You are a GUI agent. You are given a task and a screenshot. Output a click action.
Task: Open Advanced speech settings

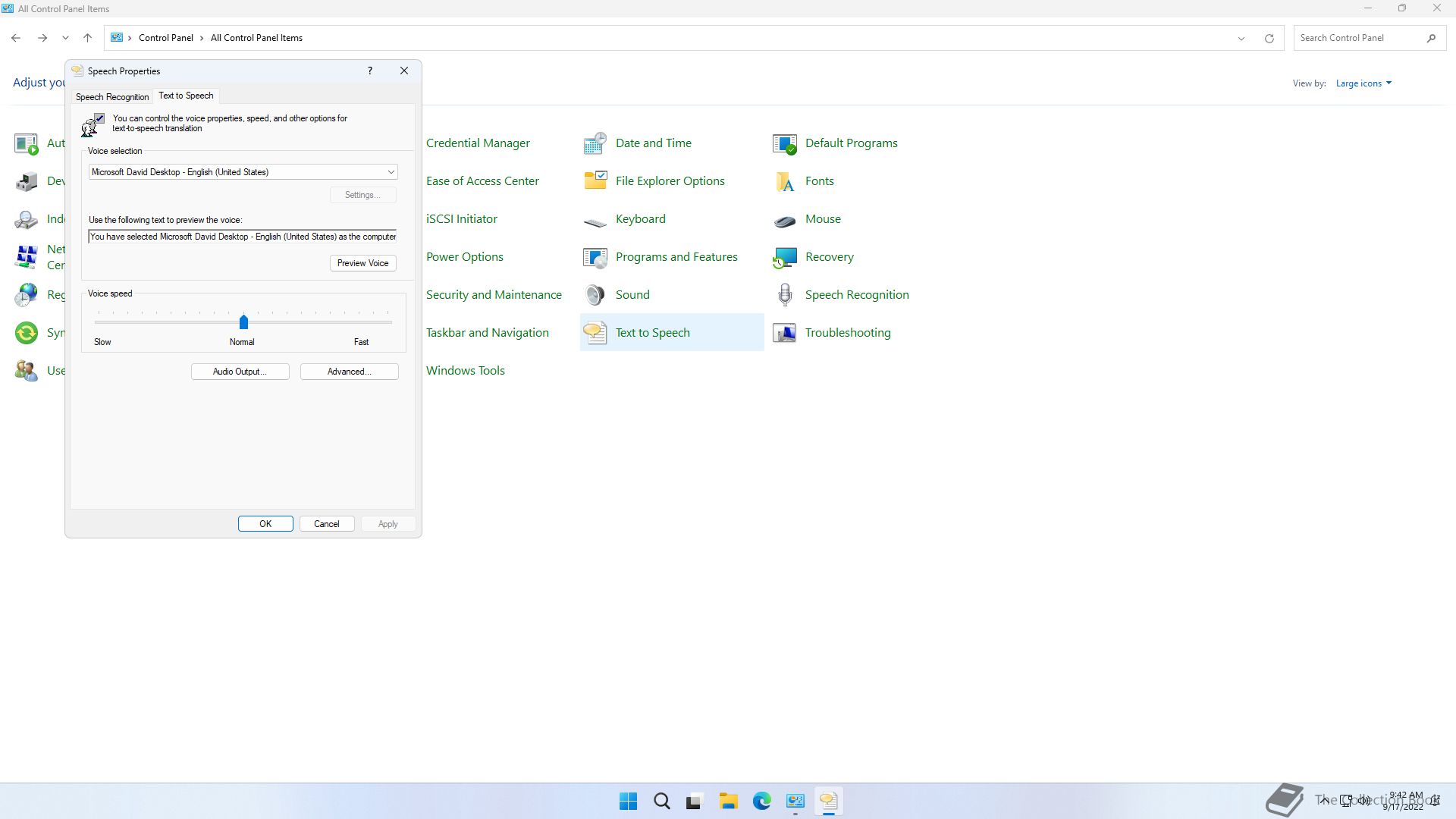[349, 372]
